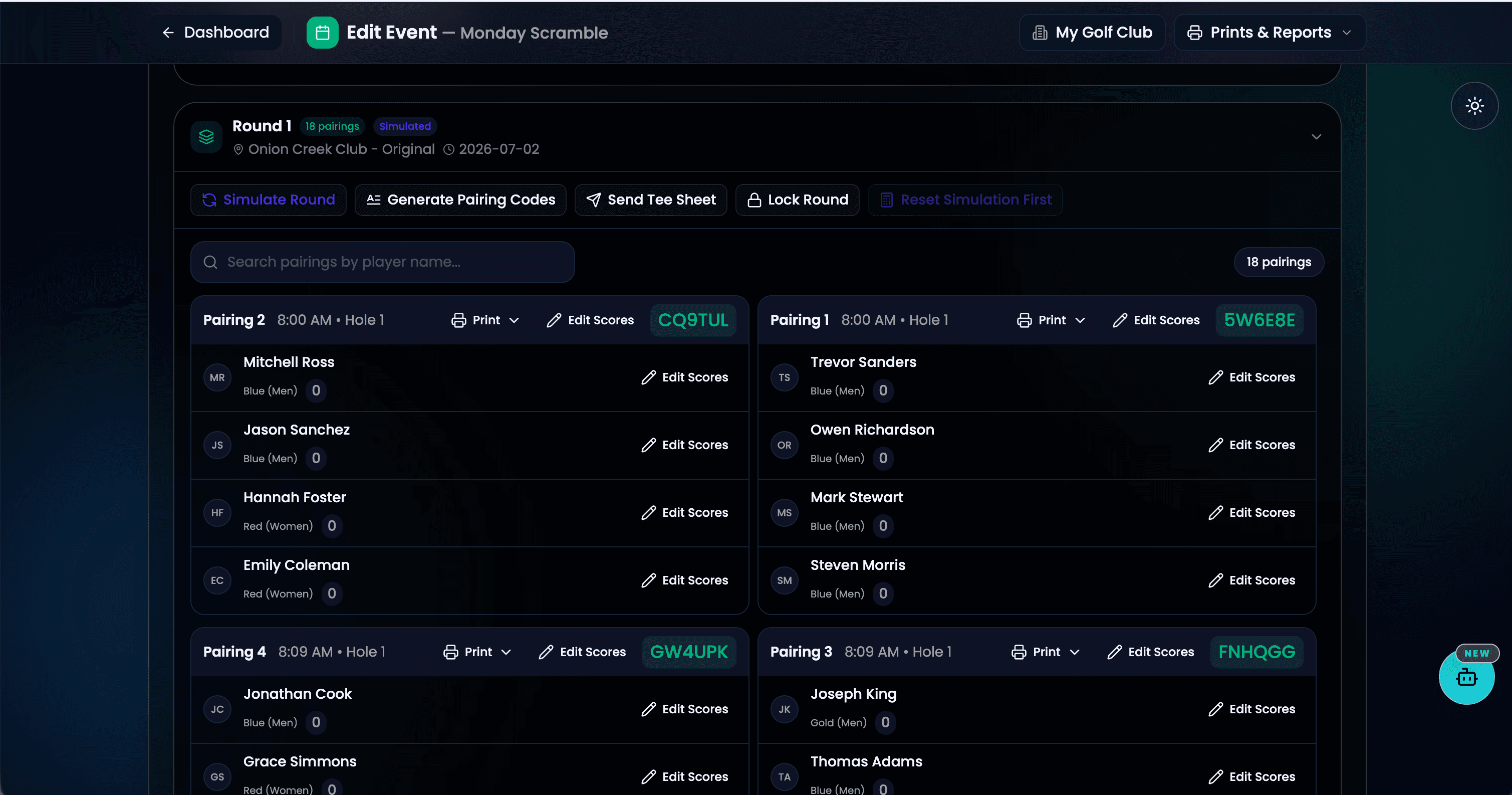
Task: Click Edit Scores in Pairing 3 header
Action: (x=1150, y=652)
